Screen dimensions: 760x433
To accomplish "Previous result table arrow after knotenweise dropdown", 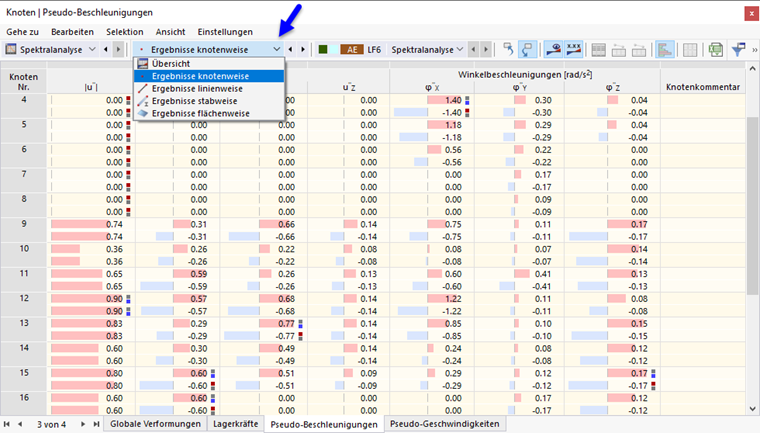I will pyautogui.click(x=291, y=49).
